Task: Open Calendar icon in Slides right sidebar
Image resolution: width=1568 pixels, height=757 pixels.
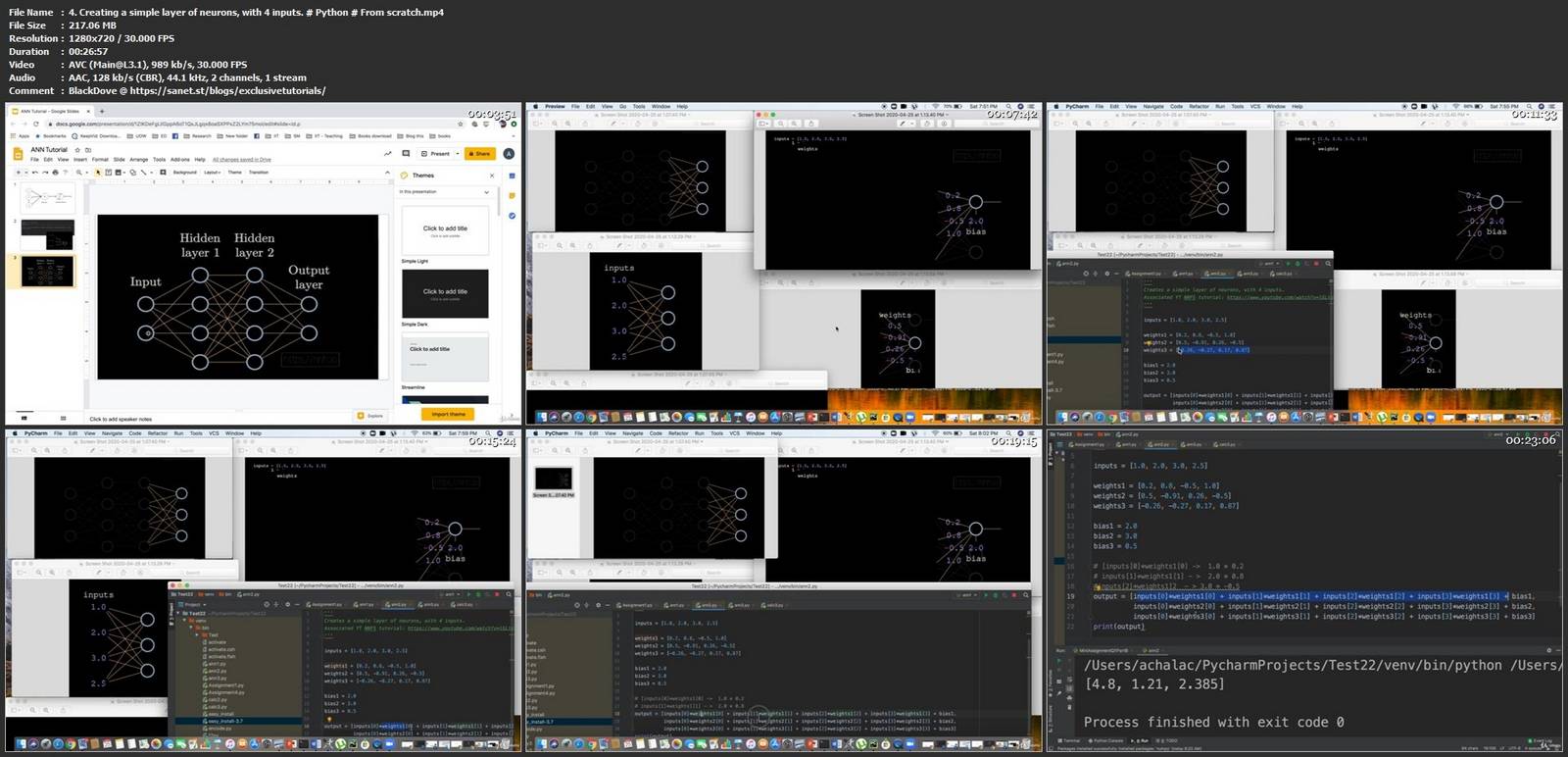Action: (512, 176)
